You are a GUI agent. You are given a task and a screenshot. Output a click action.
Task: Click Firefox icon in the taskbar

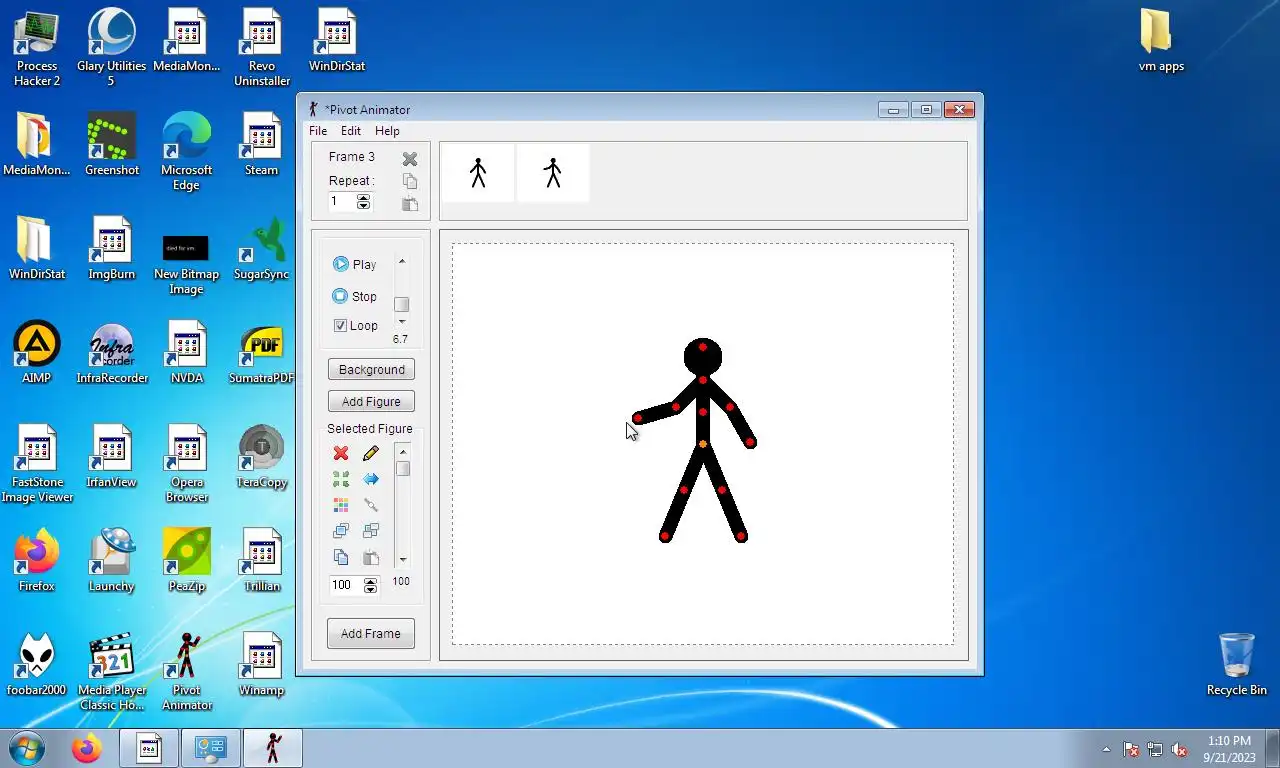(x=87, y=748)
